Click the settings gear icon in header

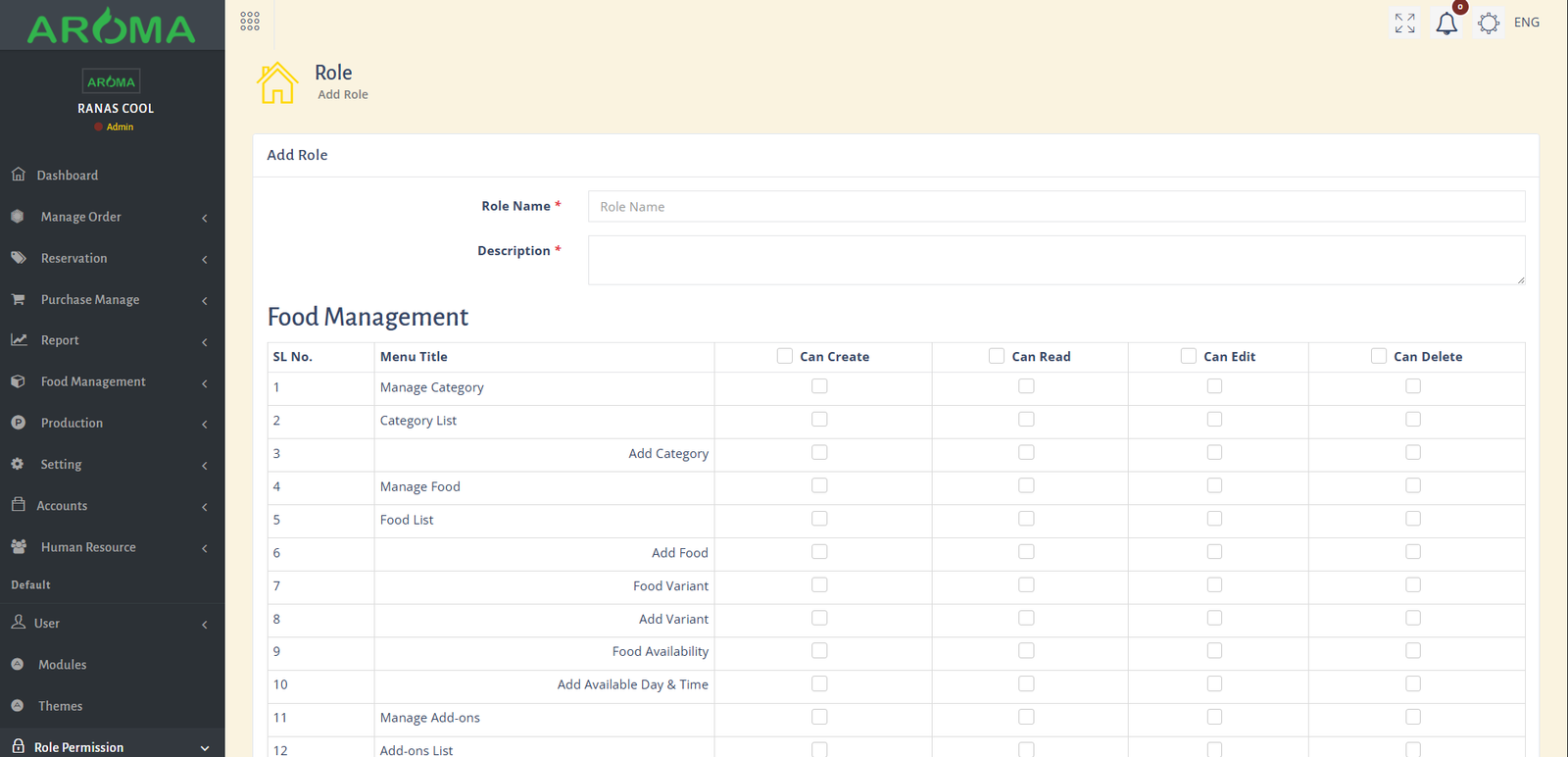pos(1489,24)
